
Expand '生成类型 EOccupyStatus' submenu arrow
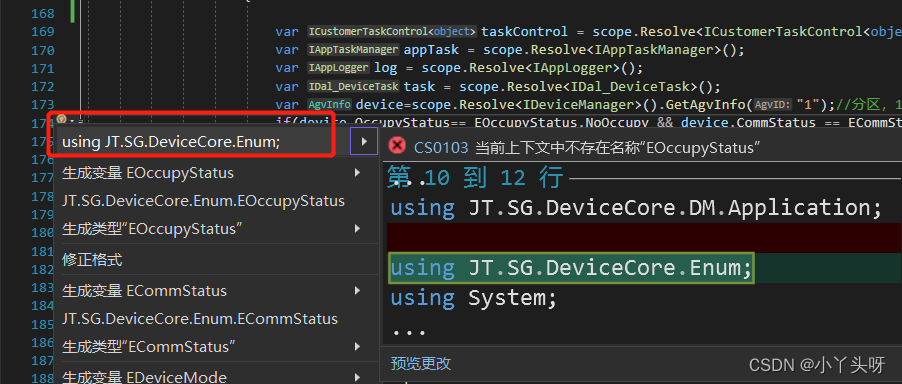(358, 229)
